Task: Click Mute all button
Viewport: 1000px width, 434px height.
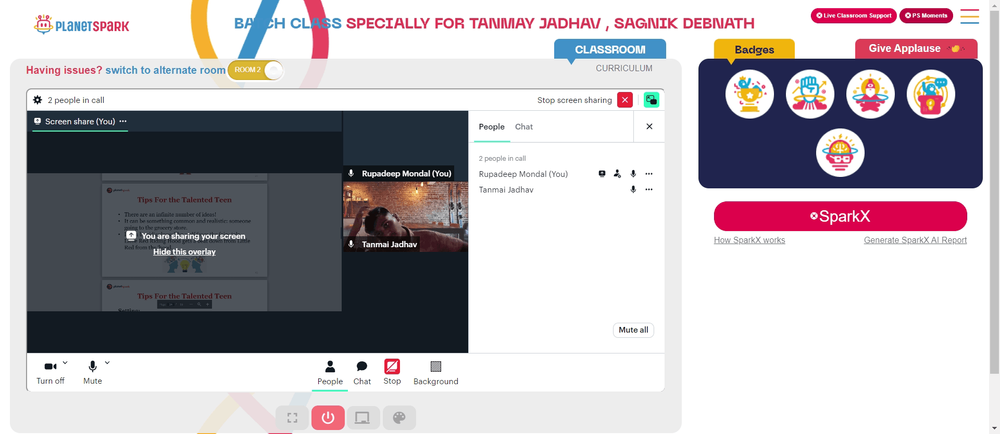Action: tap(633, 329)
